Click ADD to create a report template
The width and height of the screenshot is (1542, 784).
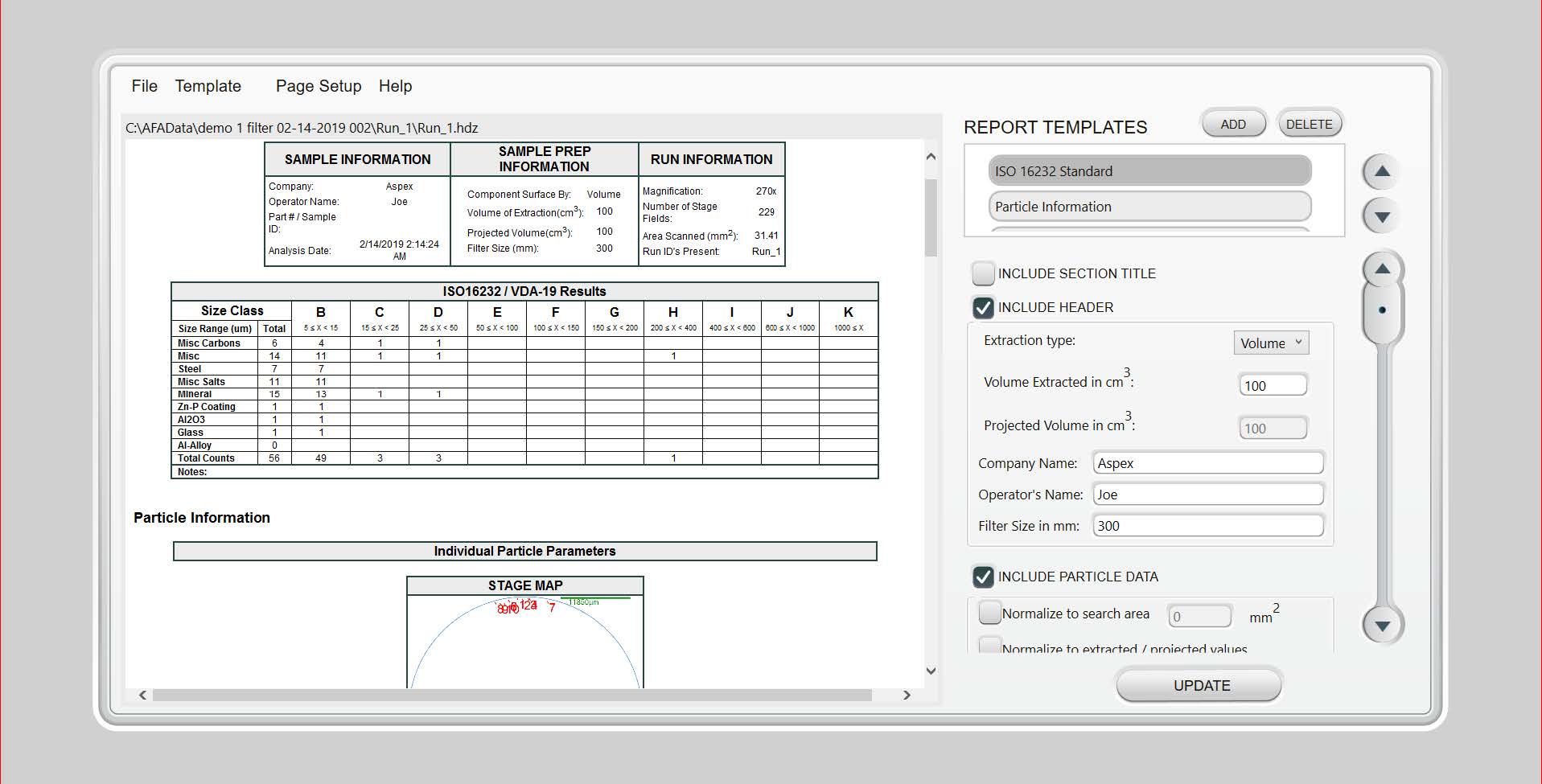(x=1232, y=125)
